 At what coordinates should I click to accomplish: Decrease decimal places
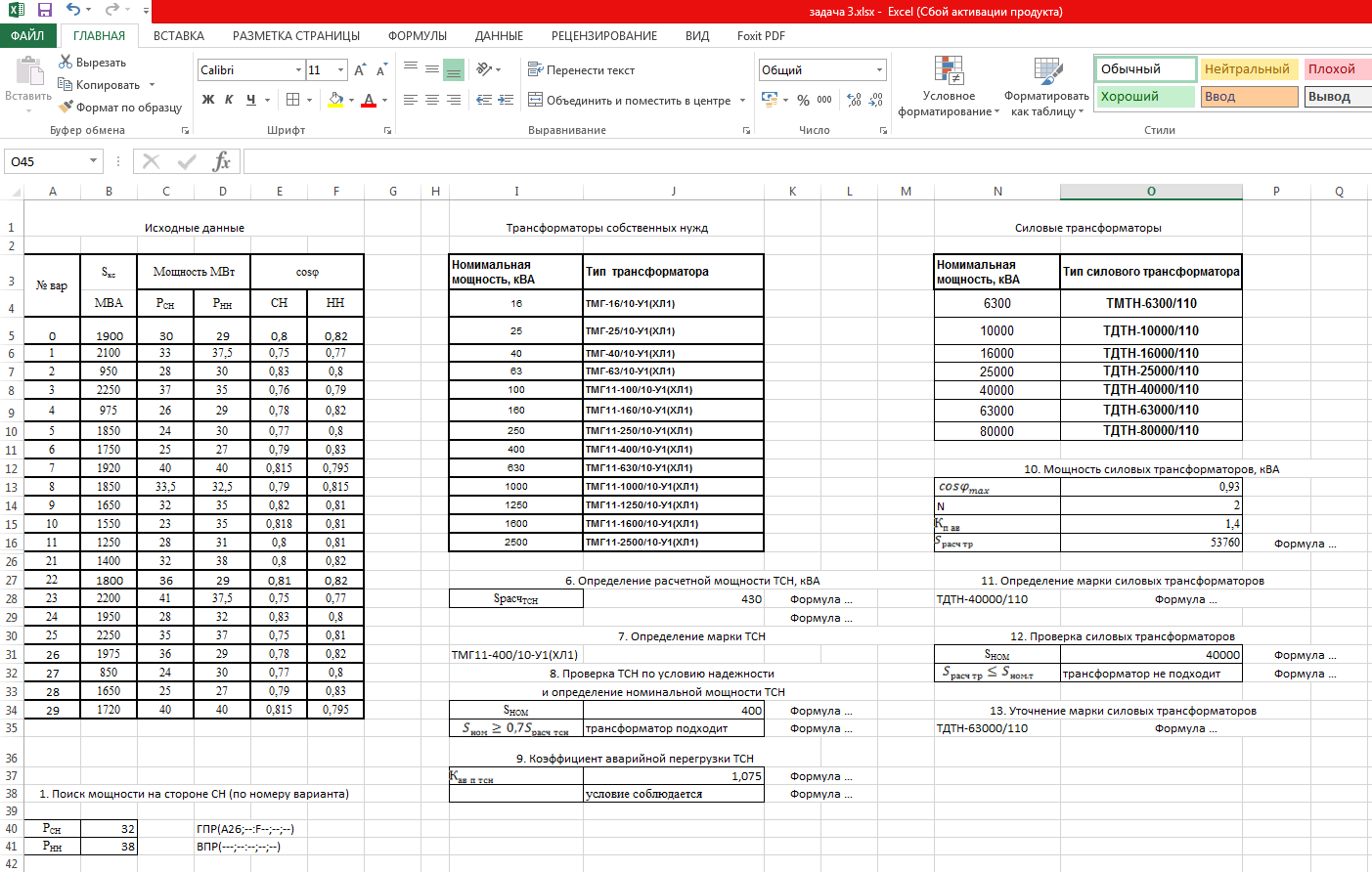pos(876,100)
